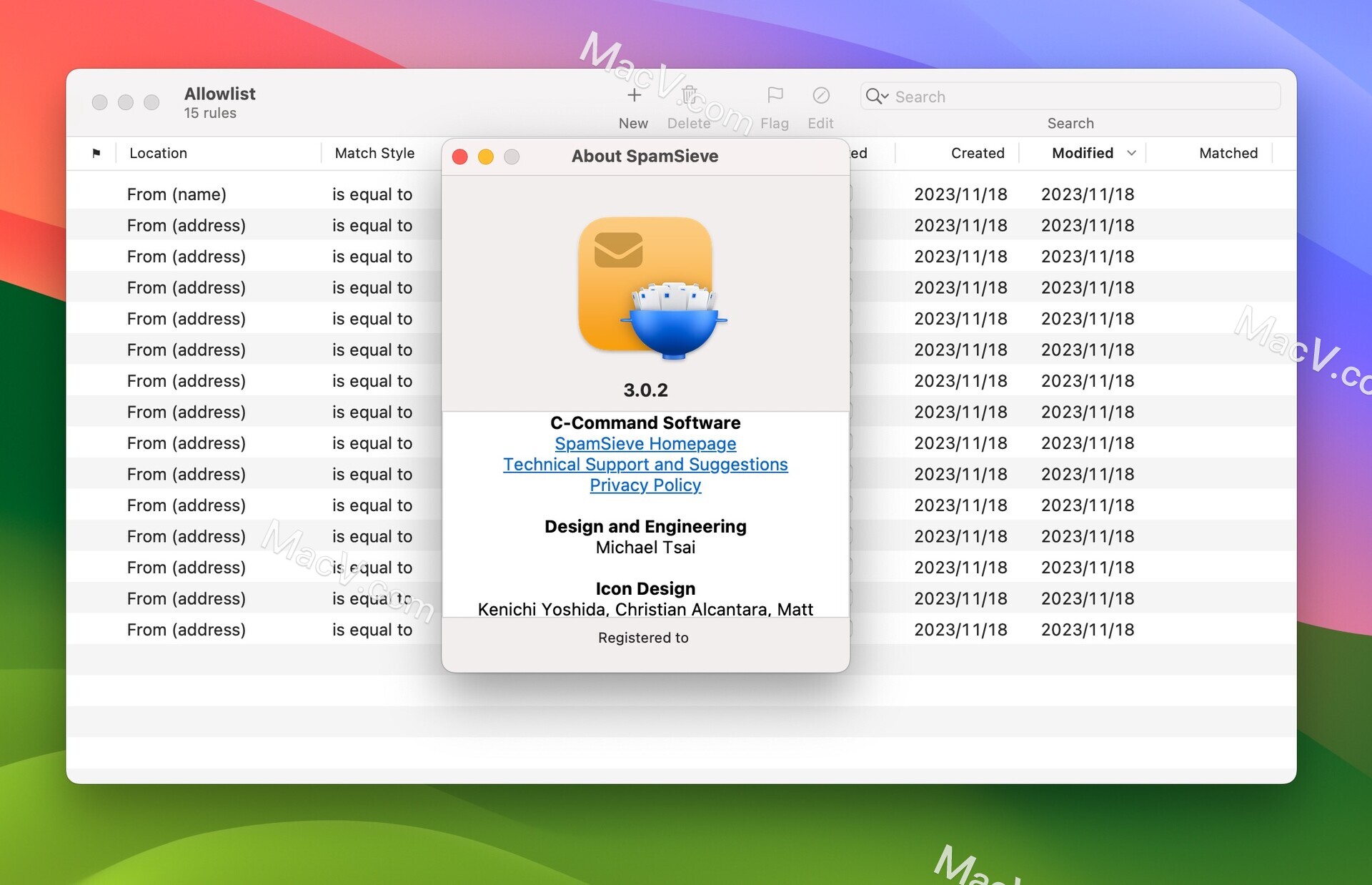
Task: Click the Flag toolbar icon
Action: pyautogui.click(x=775, y=95)
